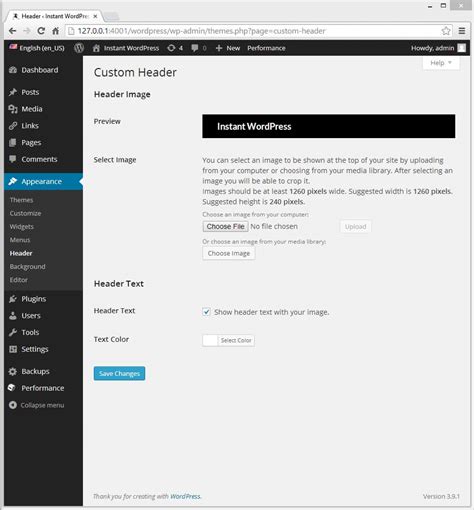Viewport: 474px width, 510px height.
Task: Bookmark page with the star icon
Action: click(446, 31)
